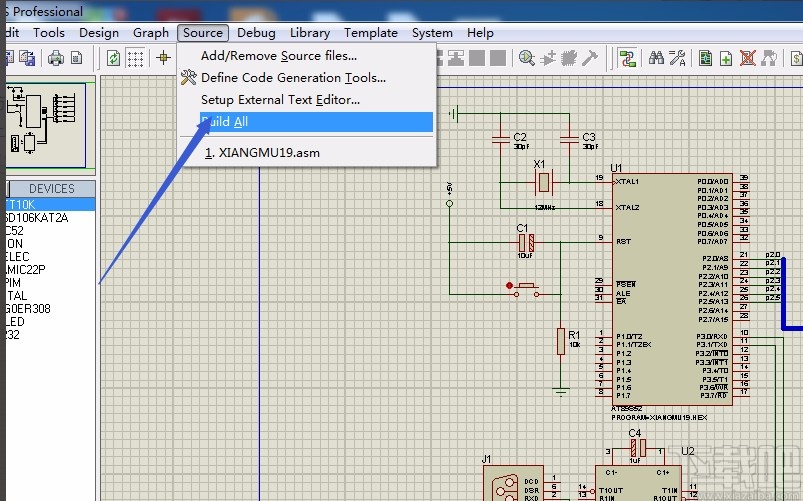Image resolution: width=803 pixels, height=501 pixels.
Task: Click the Print design printer icon
Action: (56, 58)
